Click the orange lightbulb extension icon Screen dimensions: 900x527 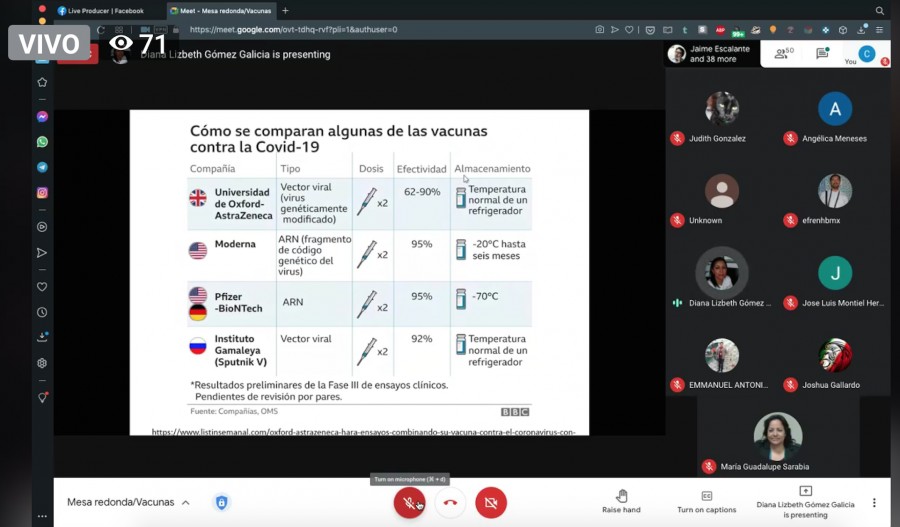pos(773,30)
